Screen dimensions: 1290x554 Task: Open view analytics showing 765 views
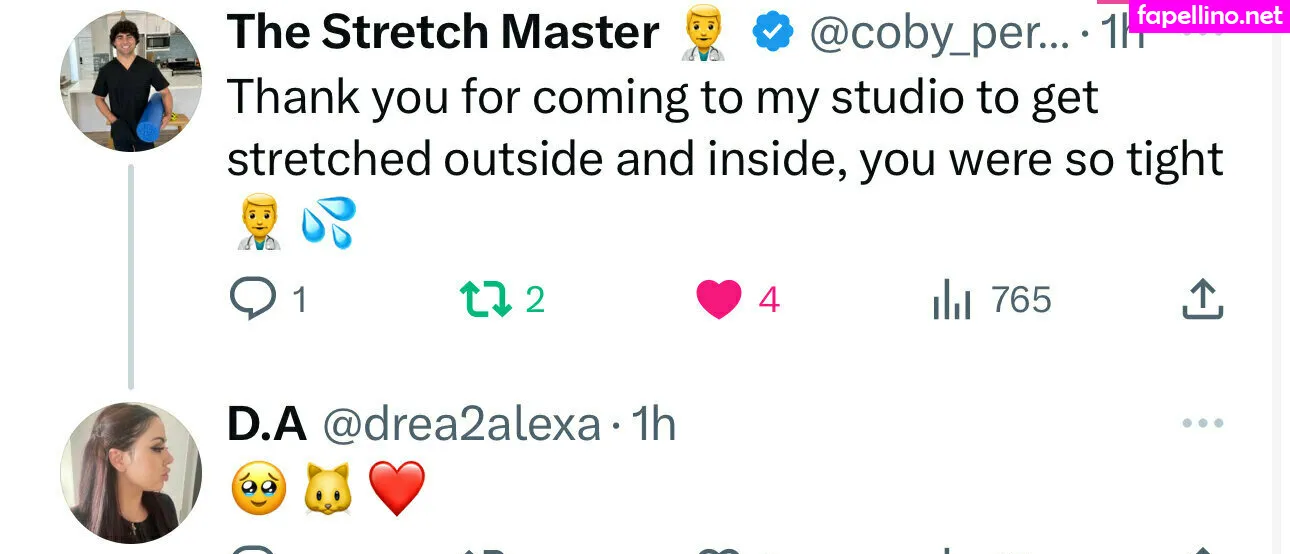952,299
